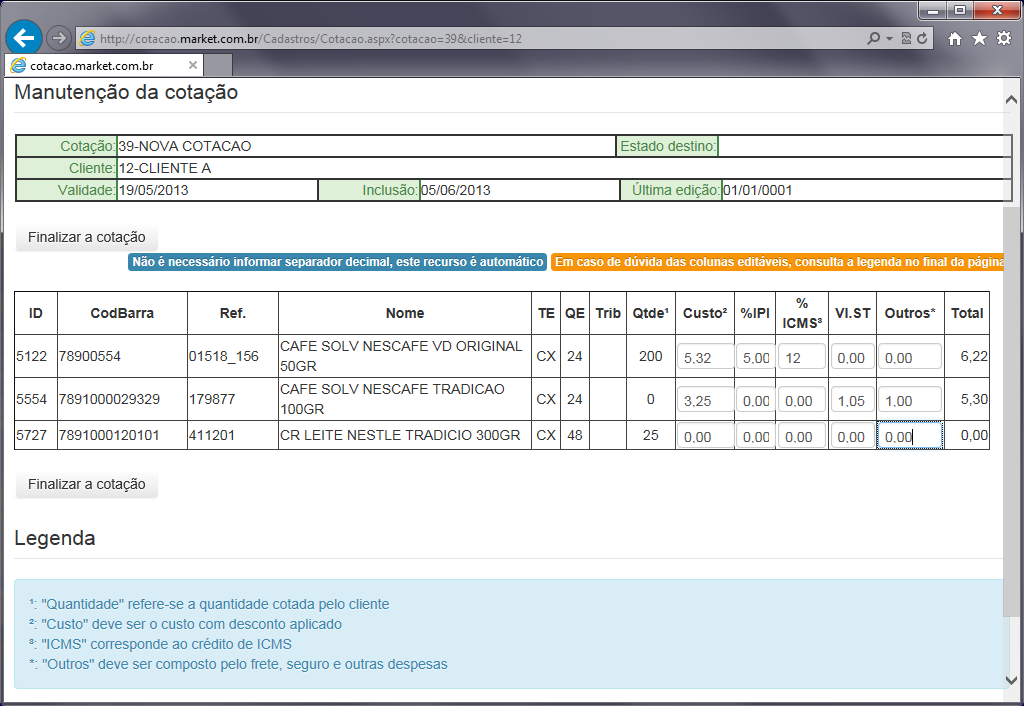Click the top Finalizar a cotação button

pos(87,237)
